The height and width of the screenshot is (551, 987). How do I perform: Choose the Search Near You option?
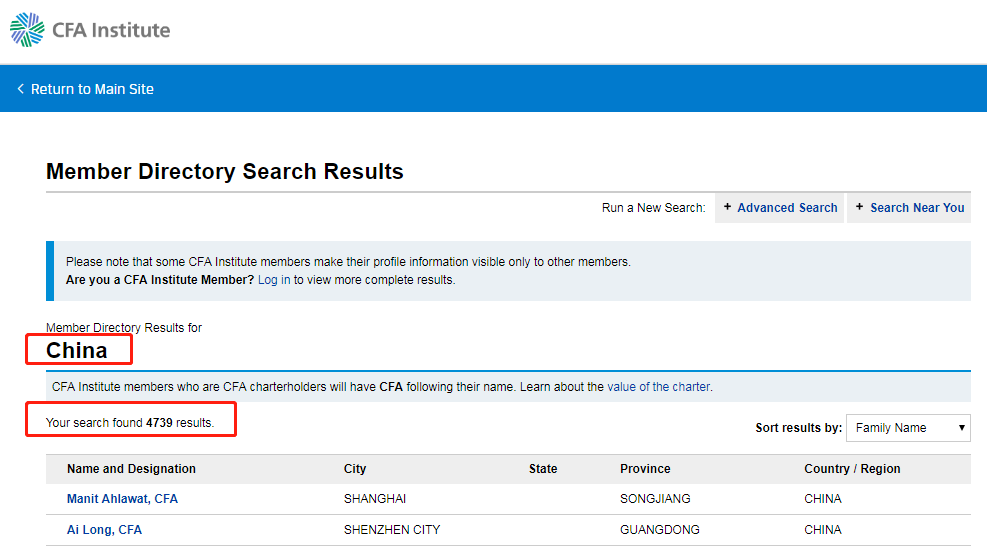tap(917, 208)
